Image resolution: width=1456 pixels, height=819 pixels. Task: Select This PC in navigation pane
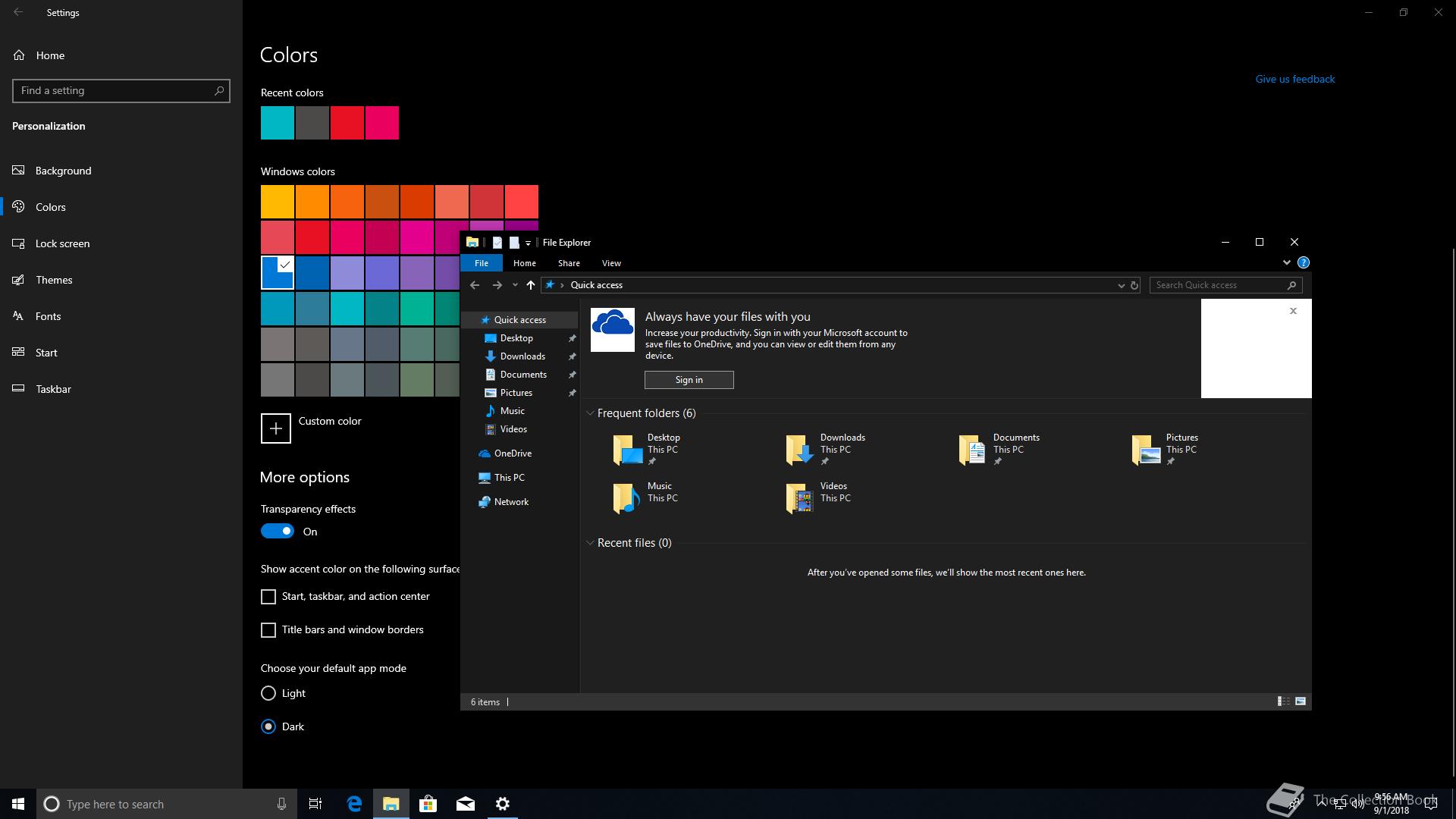501,478
